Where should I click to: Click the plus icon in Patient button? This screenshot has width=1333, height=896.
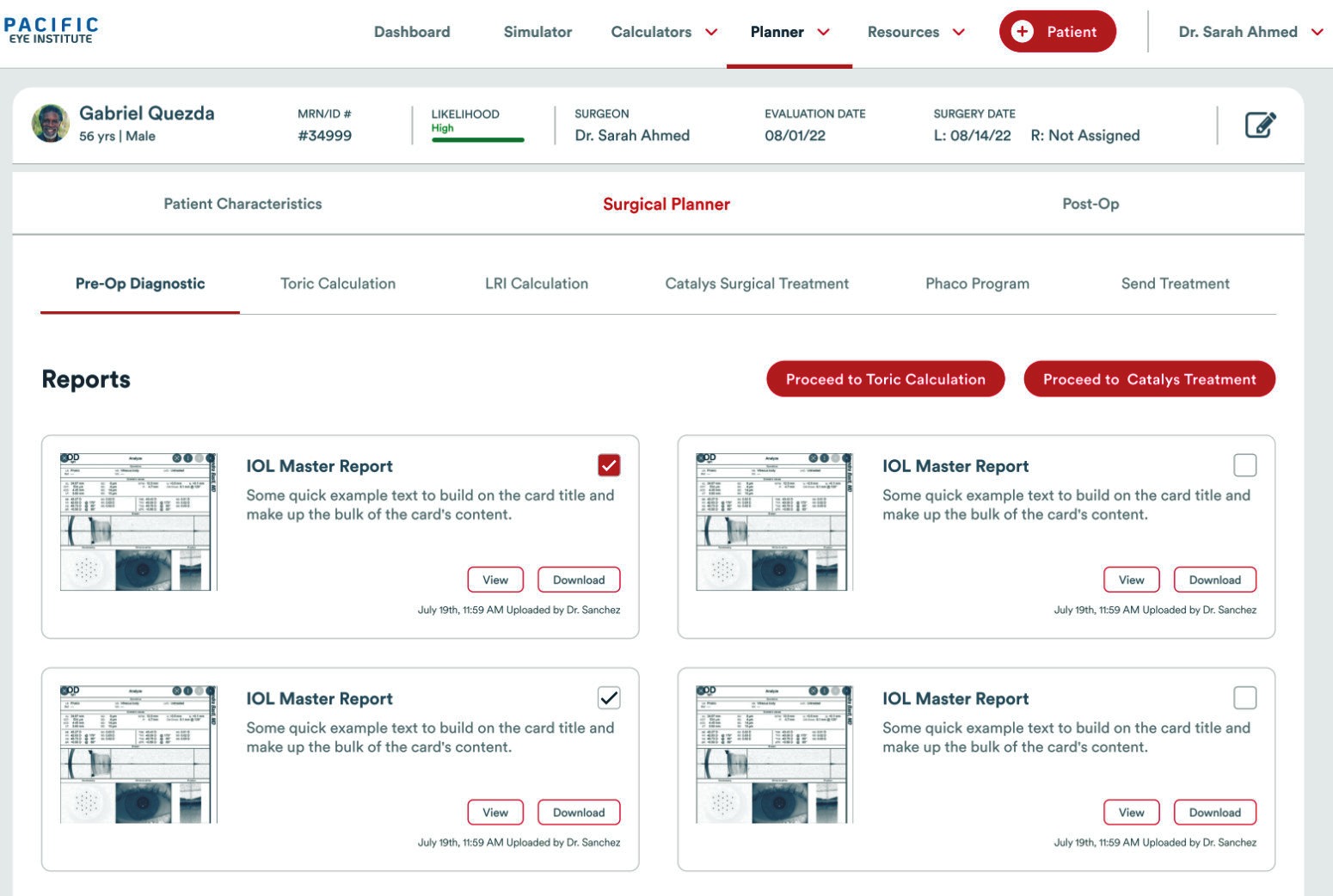pyautogui.click(x=1022, y=32)
